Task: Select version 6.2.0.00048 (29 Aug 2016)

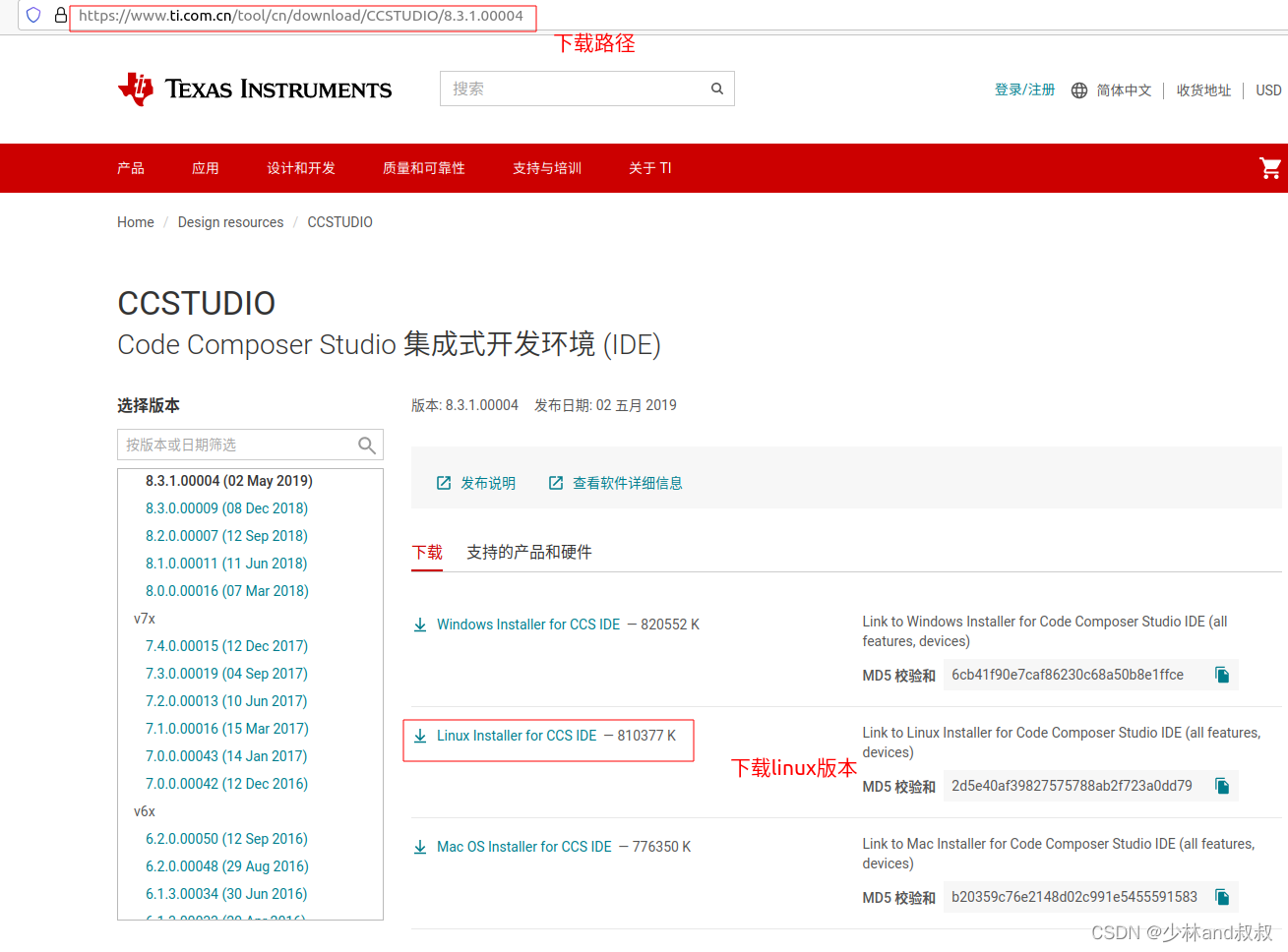Action: (x=227, y=866)
